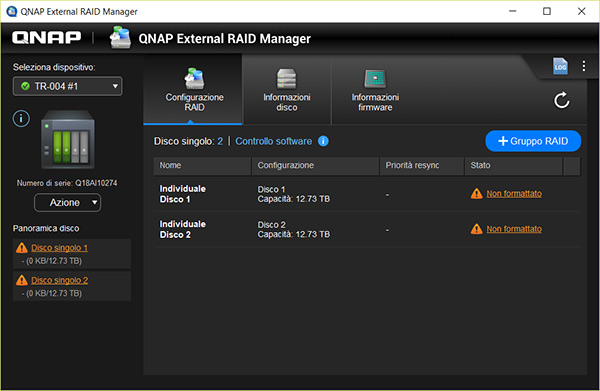The height and width of the screenshot is (391, 600).
Task: Click warning icon next to Disco singolo 1
Action: [22, 248]
